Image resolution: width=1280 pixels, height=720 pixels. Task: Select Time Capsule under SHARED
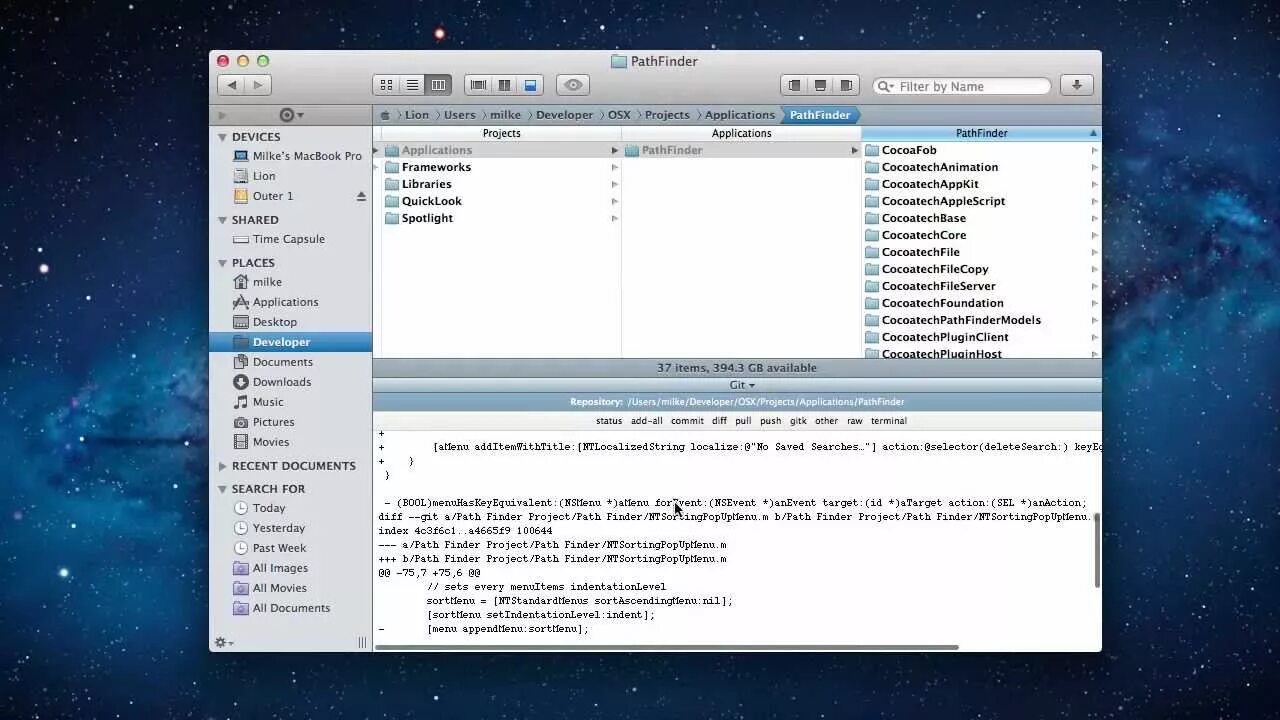tap(278, 239)
